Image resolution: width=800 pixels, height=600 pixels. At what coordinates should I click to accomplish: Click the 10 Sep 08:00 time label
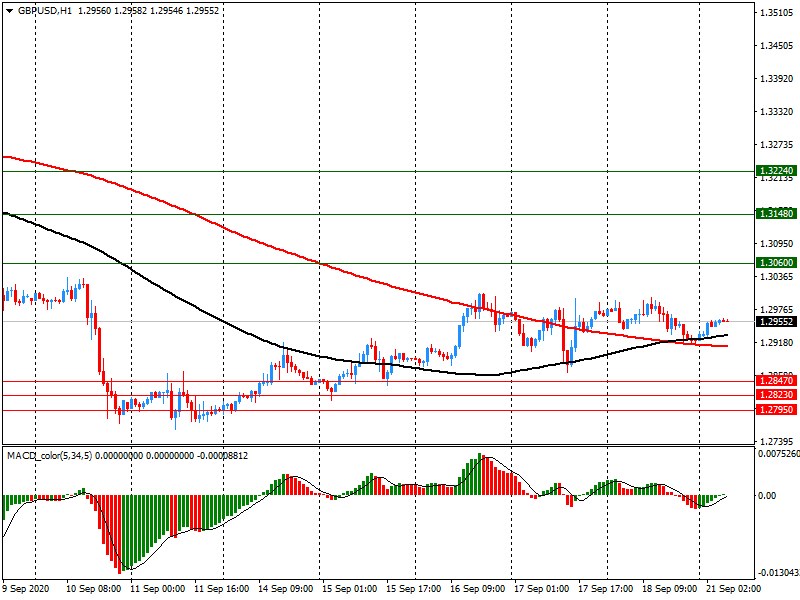(93, 589)
